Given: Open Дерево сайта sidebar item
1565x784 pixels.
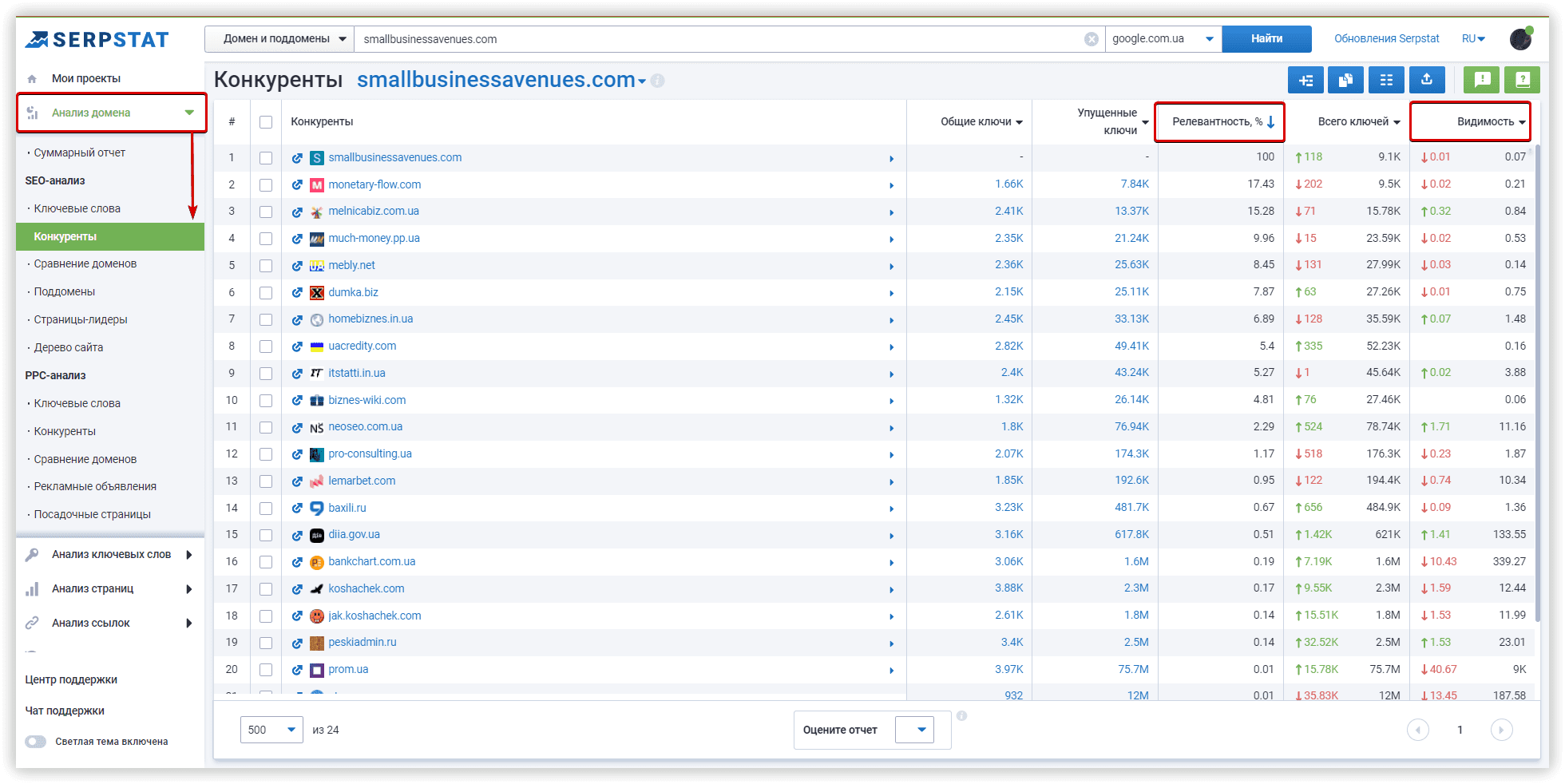Looking at the screenshot, I should 68,348.
